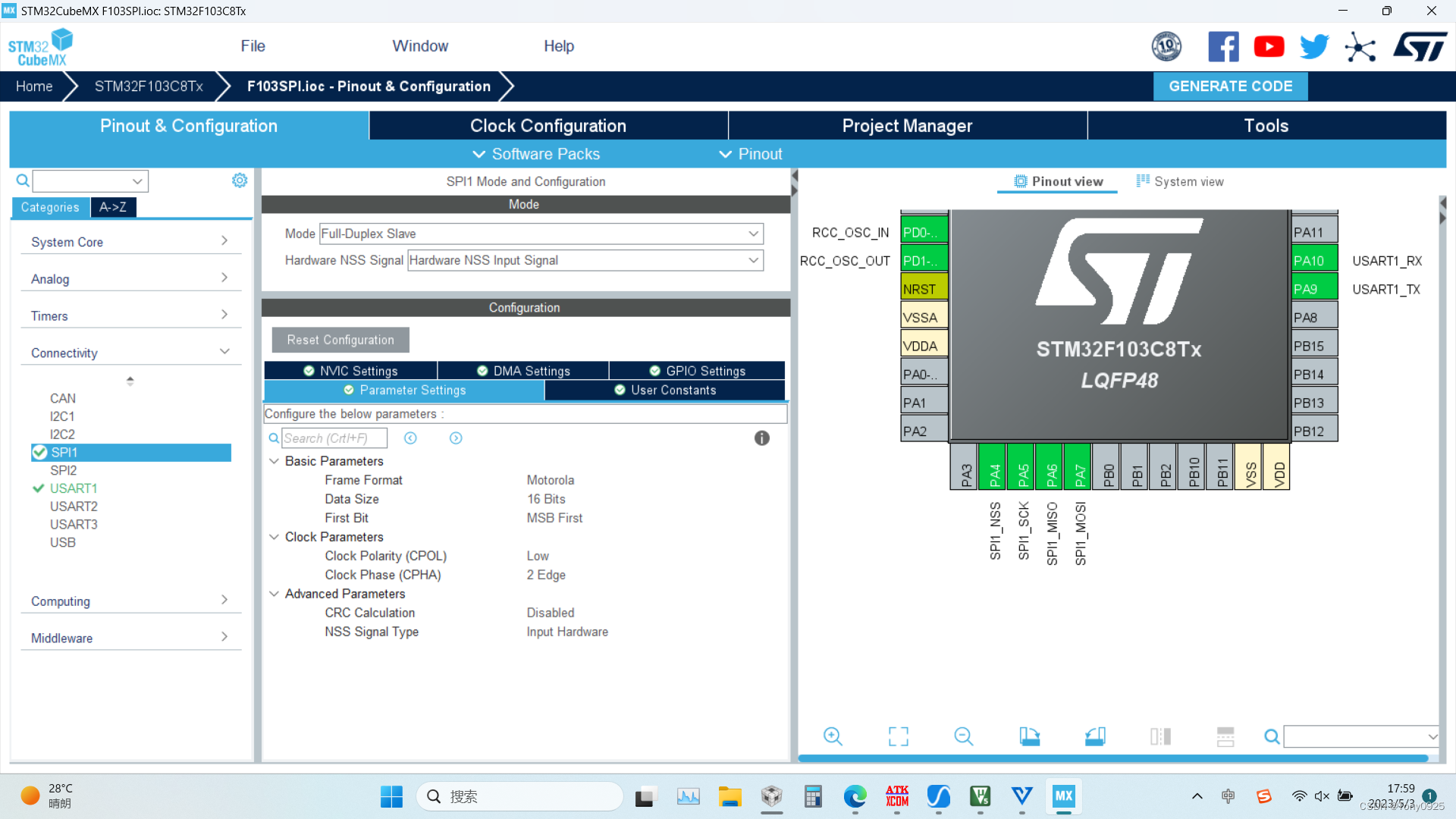Screen dimensions: 1456x819
Task: Open the ST YouTube channel icon
Action: (1269, 47)
